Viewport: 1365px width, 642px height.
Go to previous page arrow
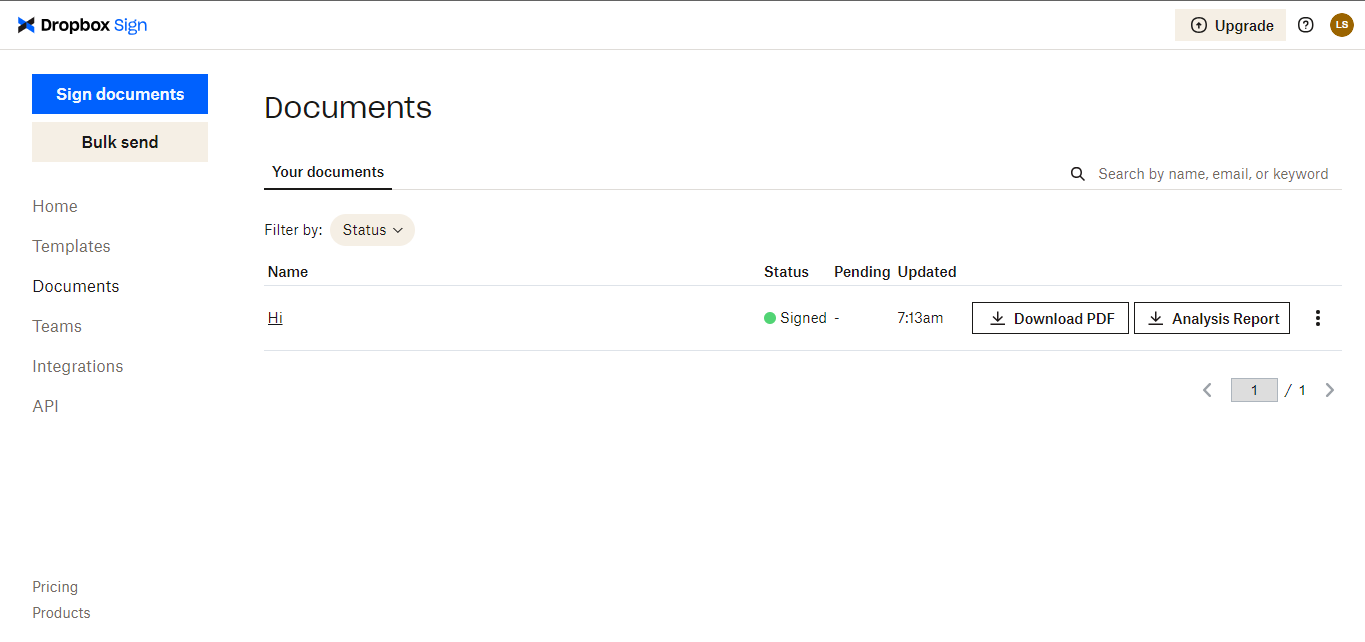[1208, 390]
